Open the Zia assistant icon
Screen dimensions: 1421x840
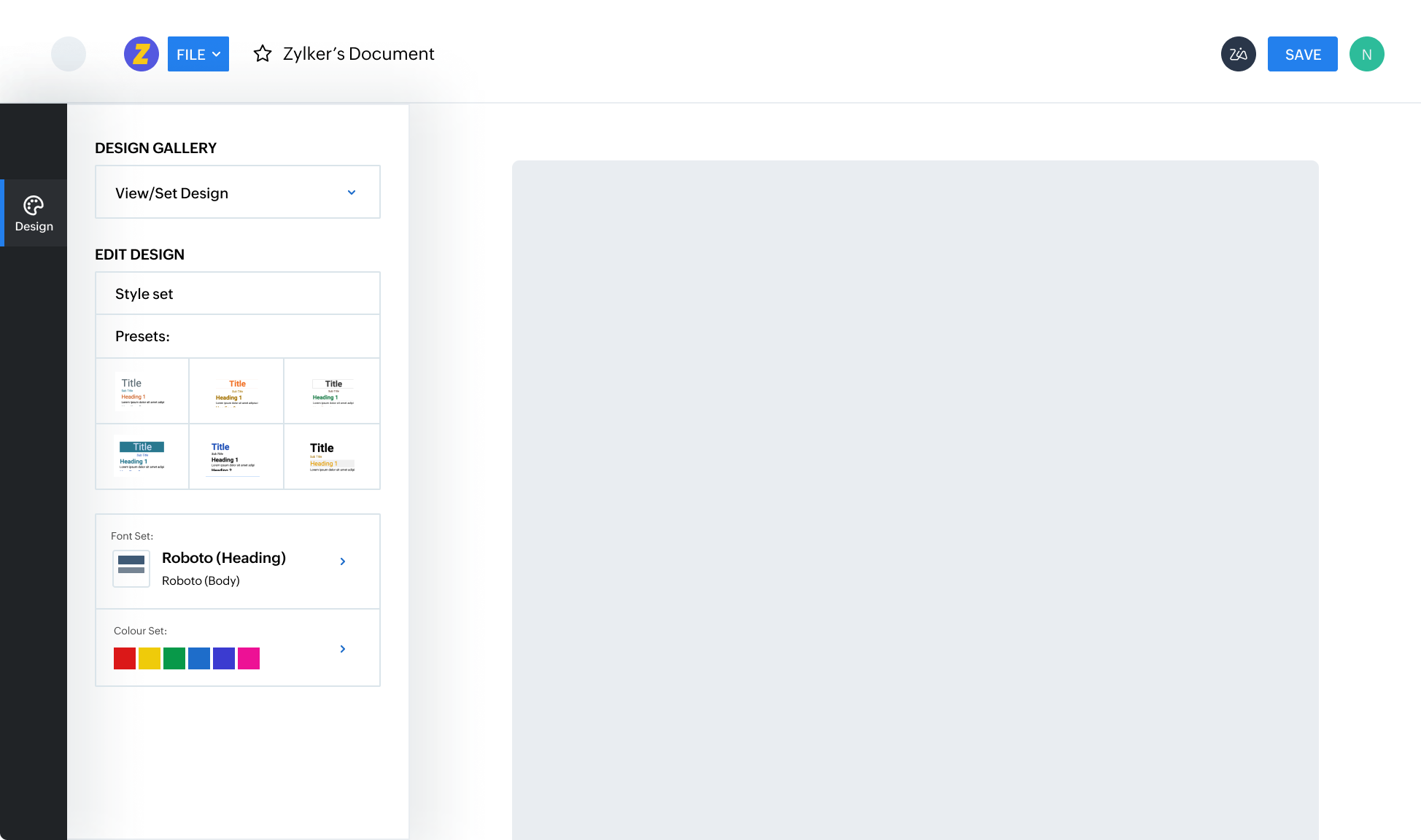[x=1238, y=54]
